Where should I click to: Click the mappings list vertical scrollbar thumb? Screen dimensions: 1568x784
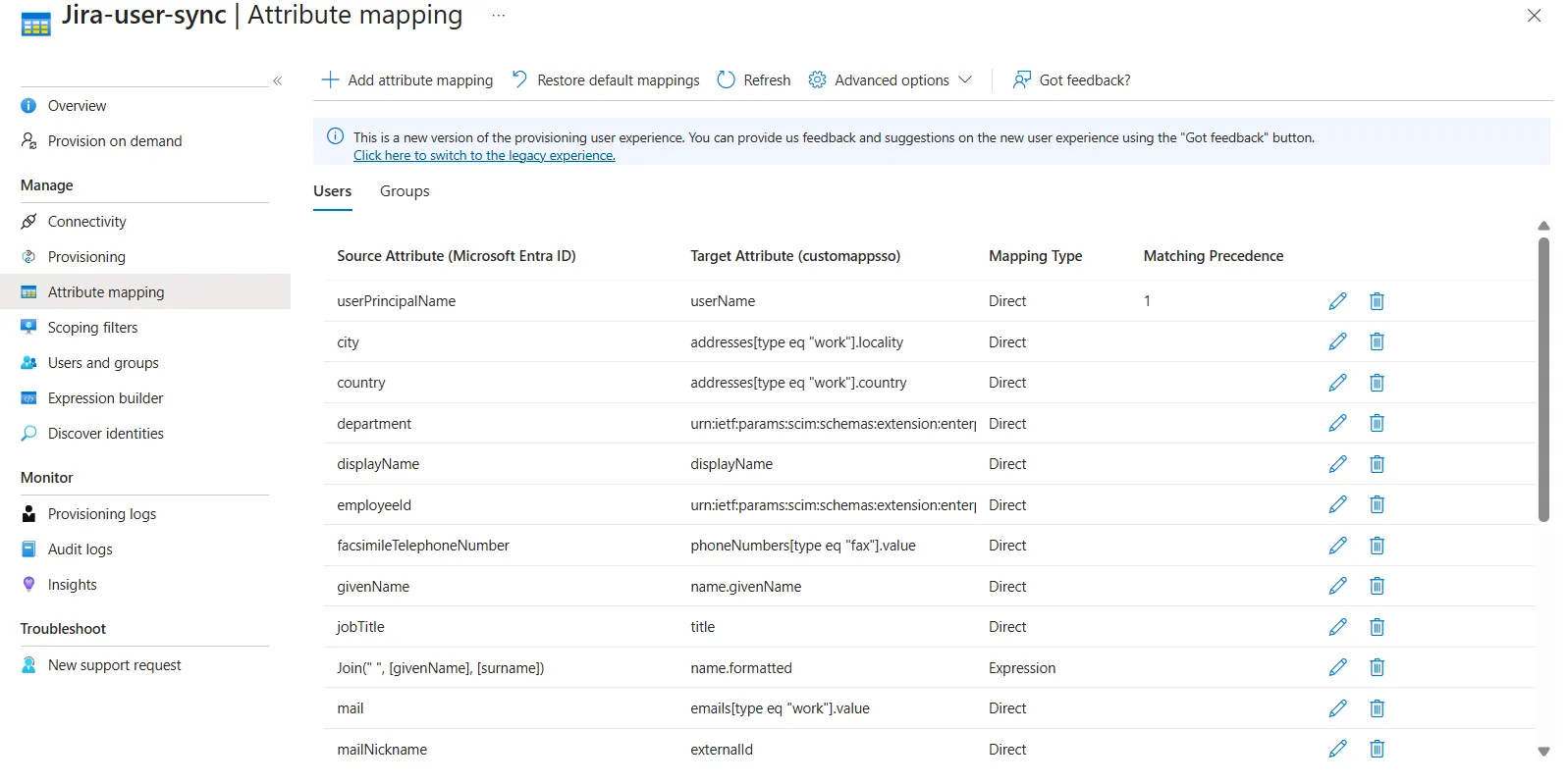[1543, 380]
